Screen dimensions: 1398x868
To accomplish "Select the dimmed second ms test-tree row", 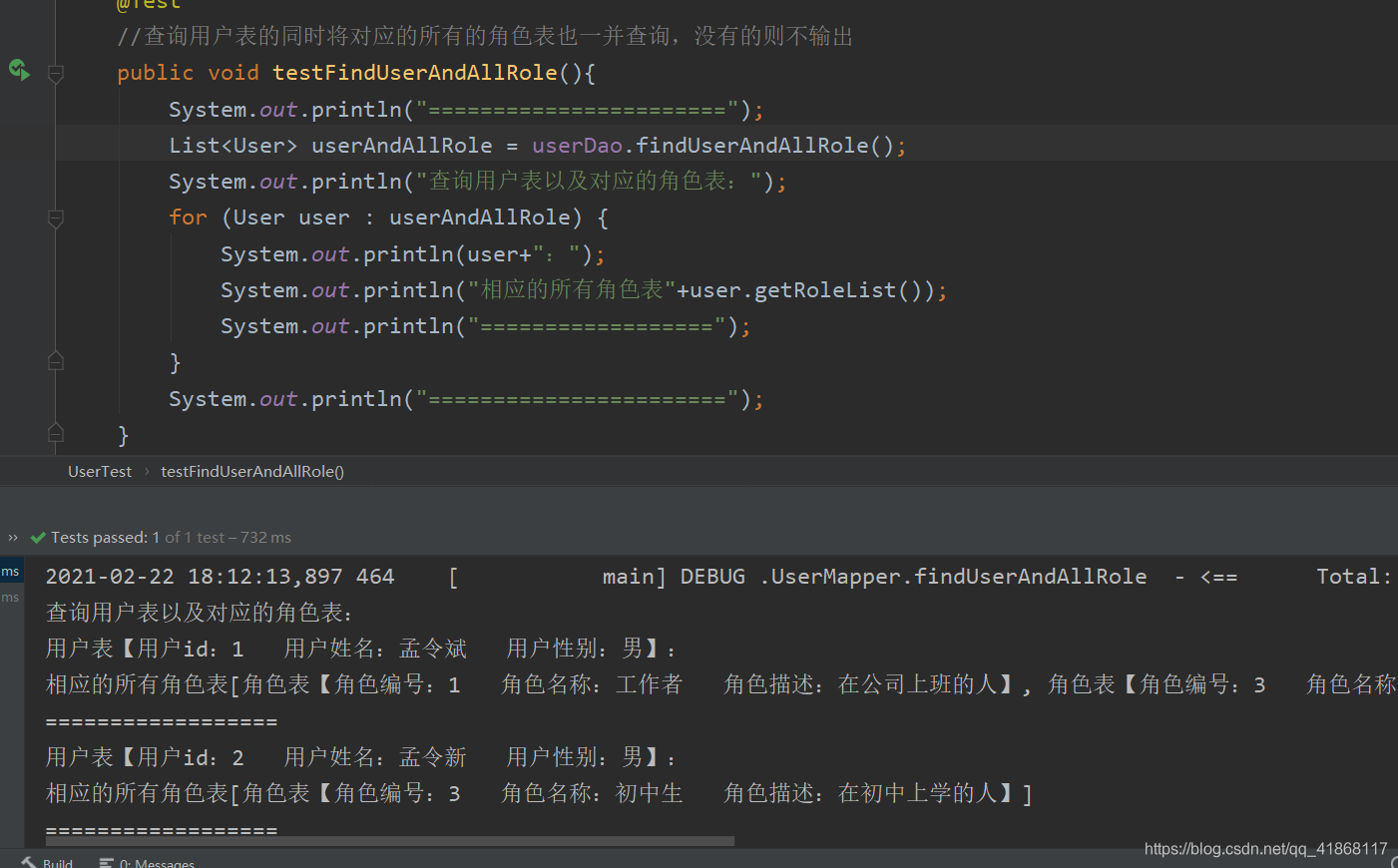I will (x=10, y=597).
